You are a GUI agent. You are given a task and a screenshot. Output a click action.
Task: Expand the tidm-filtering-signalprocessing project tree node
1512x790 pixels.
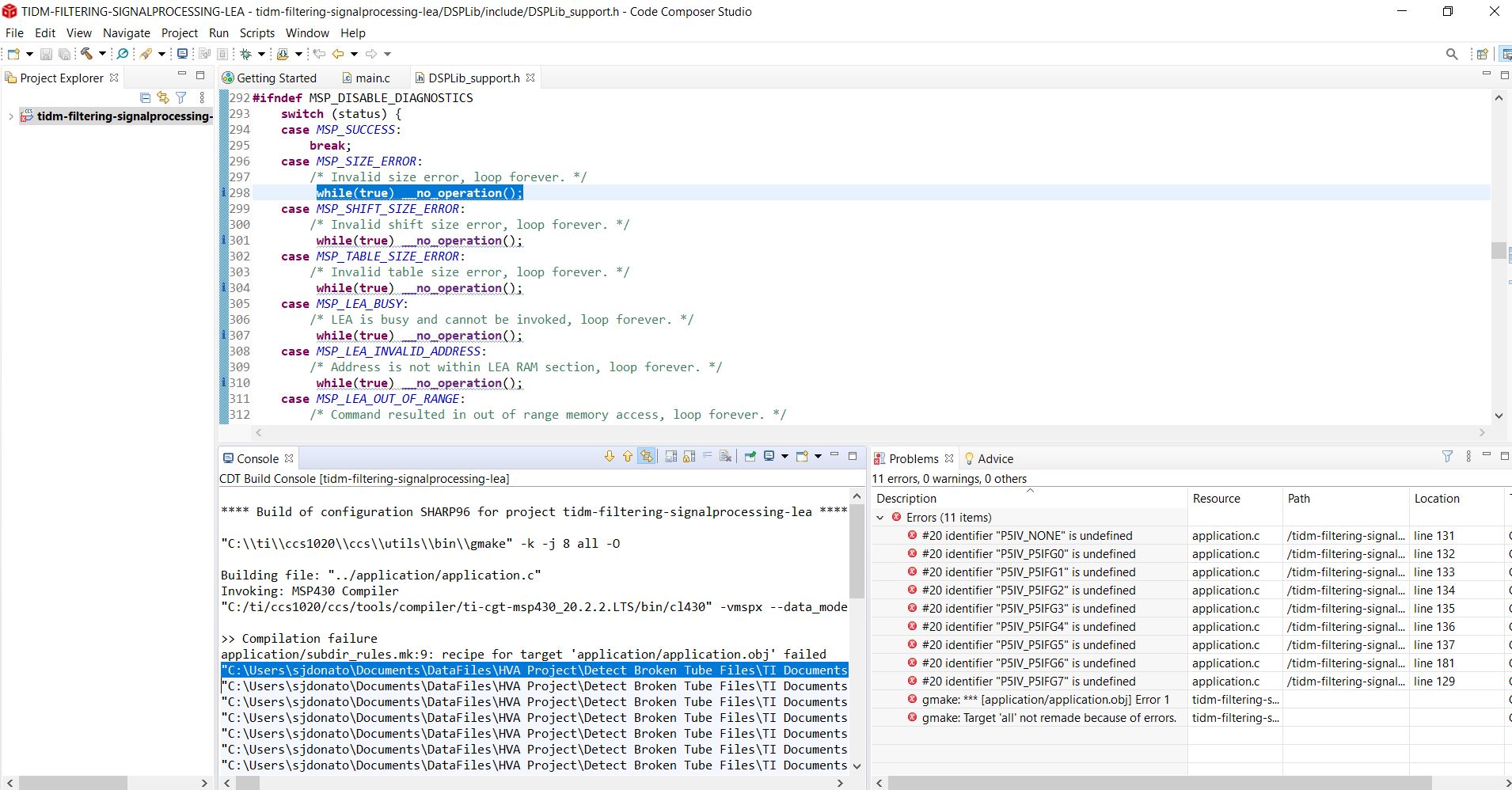10,116
